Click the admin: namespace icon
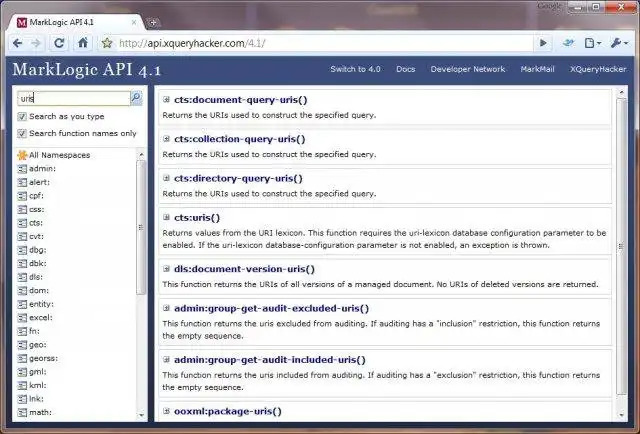Screen dimensions: 640x434 pos(22,169)
